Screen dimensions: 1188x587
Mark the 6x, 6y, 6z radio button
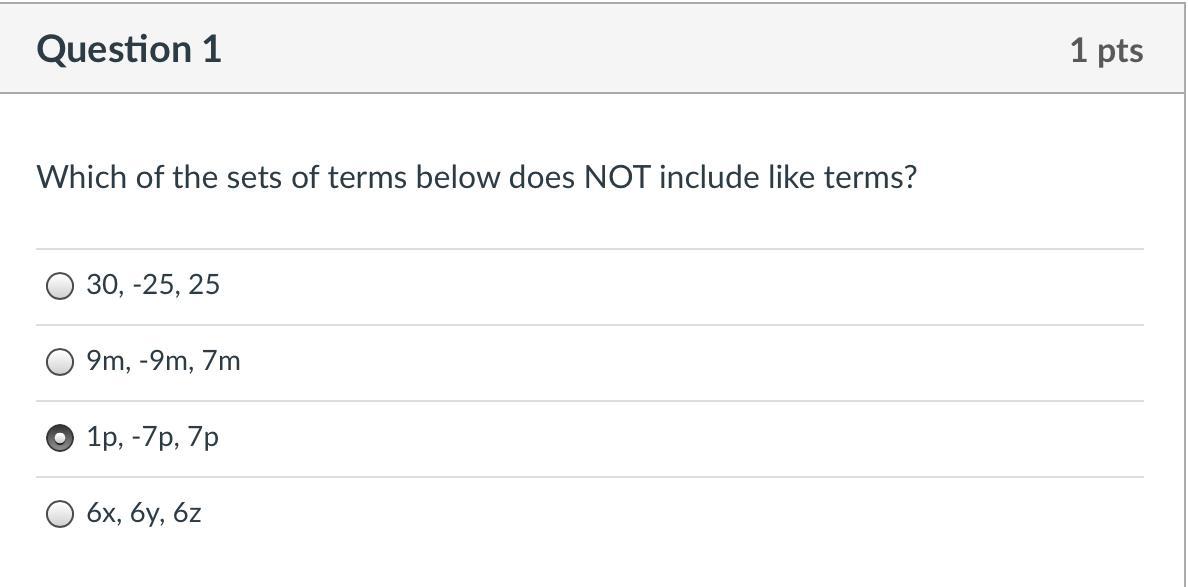60,514
